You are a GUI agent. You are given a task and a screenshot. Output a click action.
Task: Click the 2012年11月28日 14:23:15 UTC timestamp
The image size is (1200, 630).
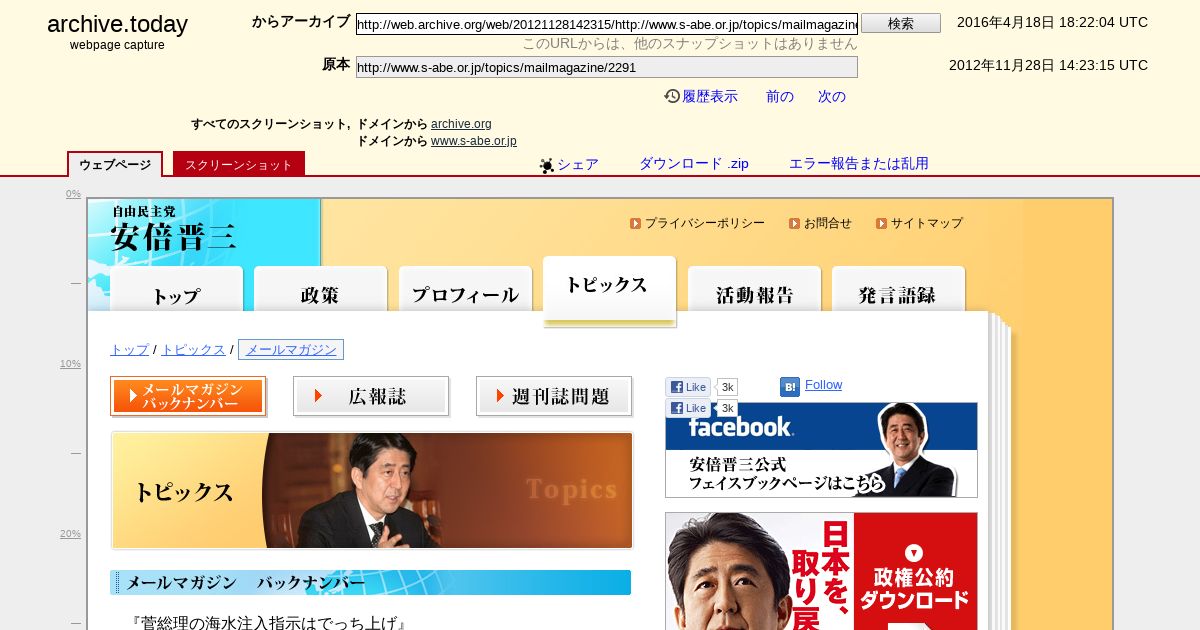pos(1048,65)
